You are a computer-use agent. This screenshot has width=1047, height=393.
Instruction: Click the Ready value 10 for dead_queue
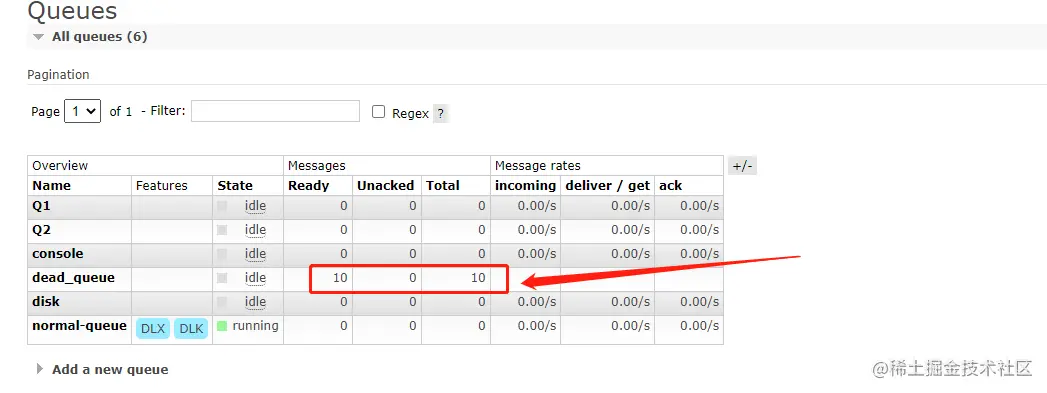tap(340, 278)
